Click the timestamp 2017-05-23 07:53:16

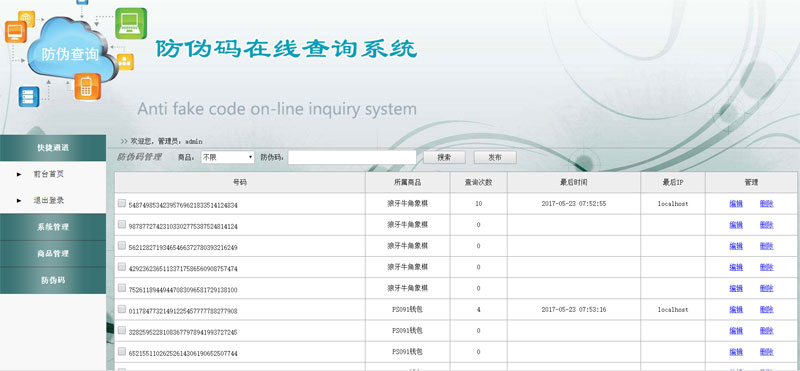pyautogui.click(x=574, y=310)
